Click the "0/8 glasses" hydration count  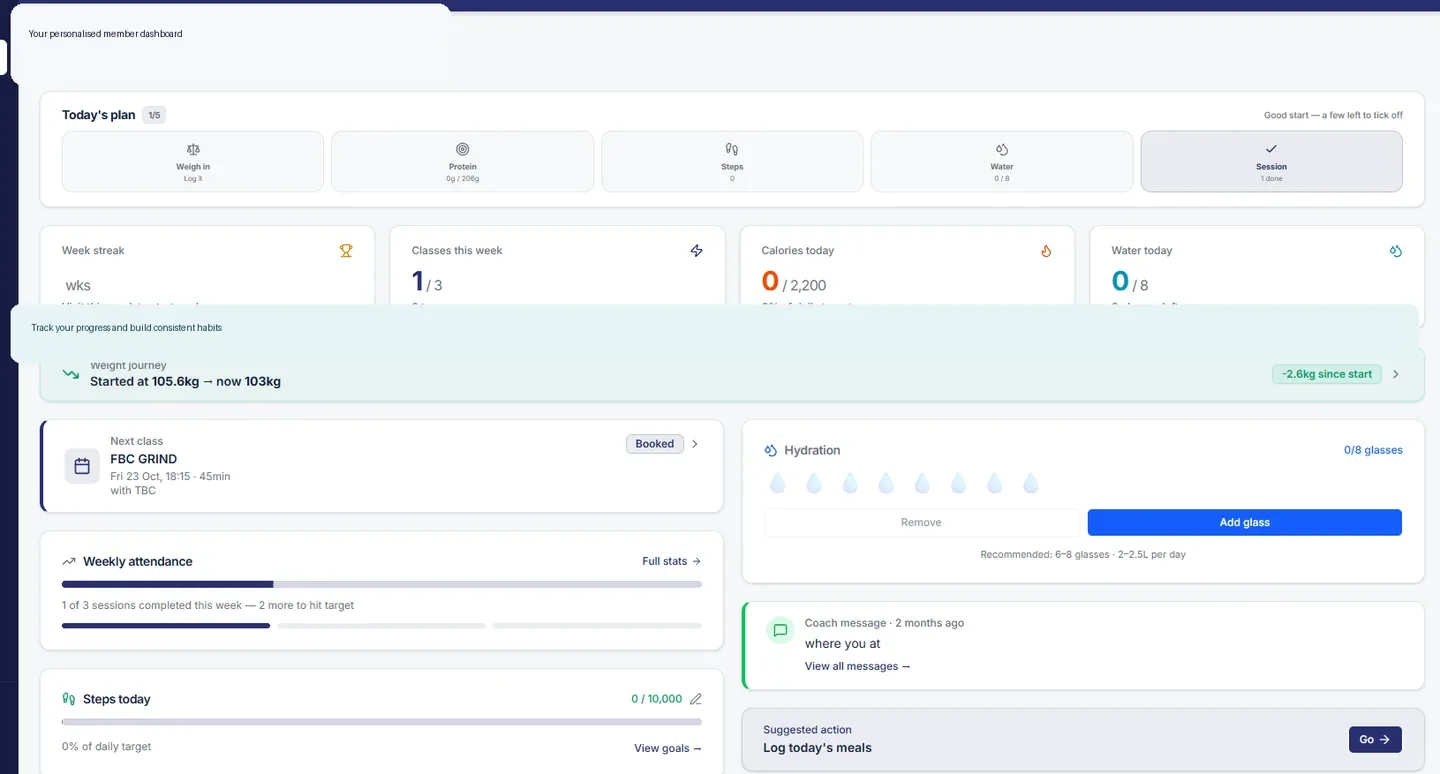[1373, 451]
